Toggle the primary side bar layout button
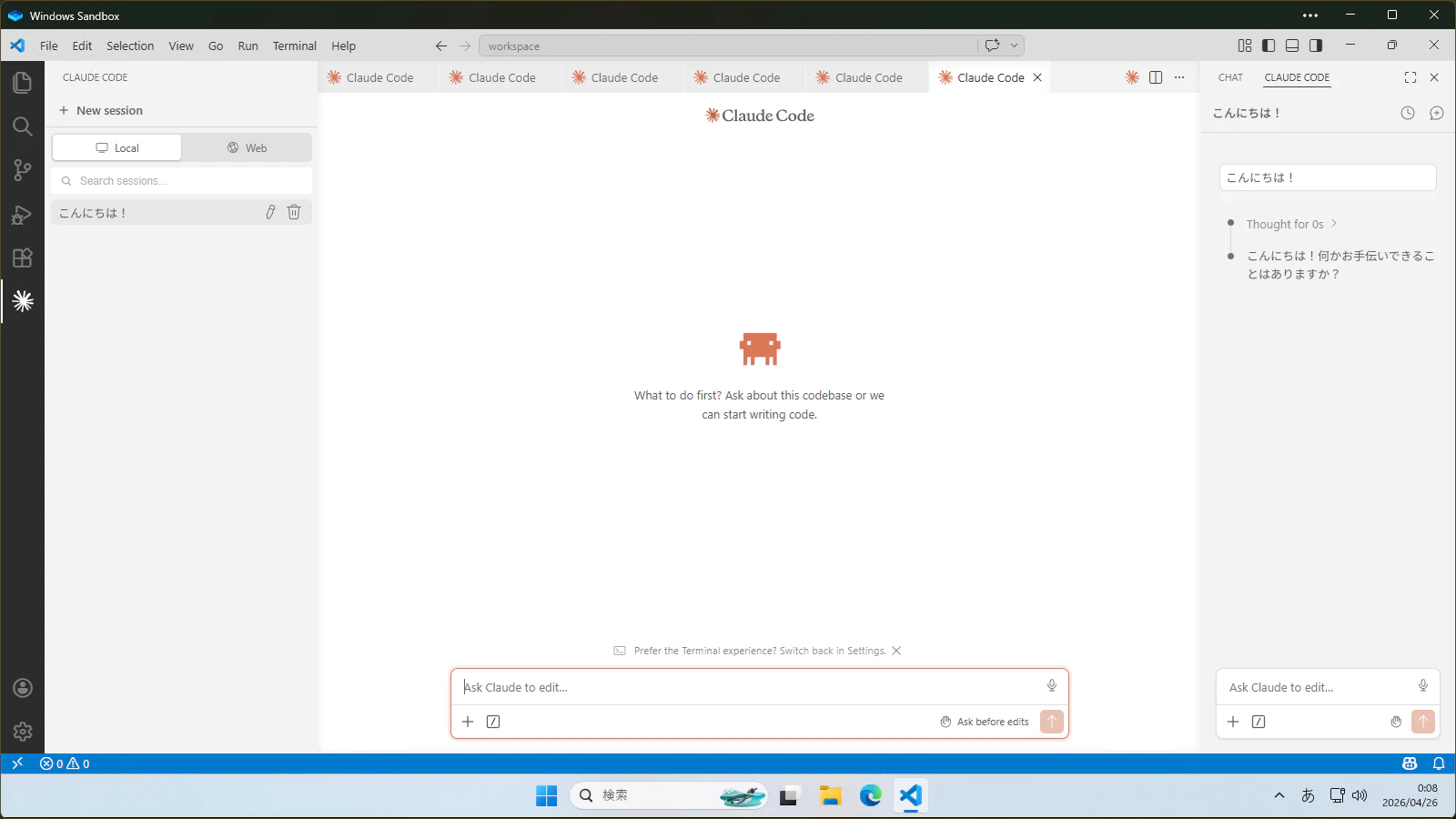The height and width of the screenshot is (819, 1456). 1269,45
